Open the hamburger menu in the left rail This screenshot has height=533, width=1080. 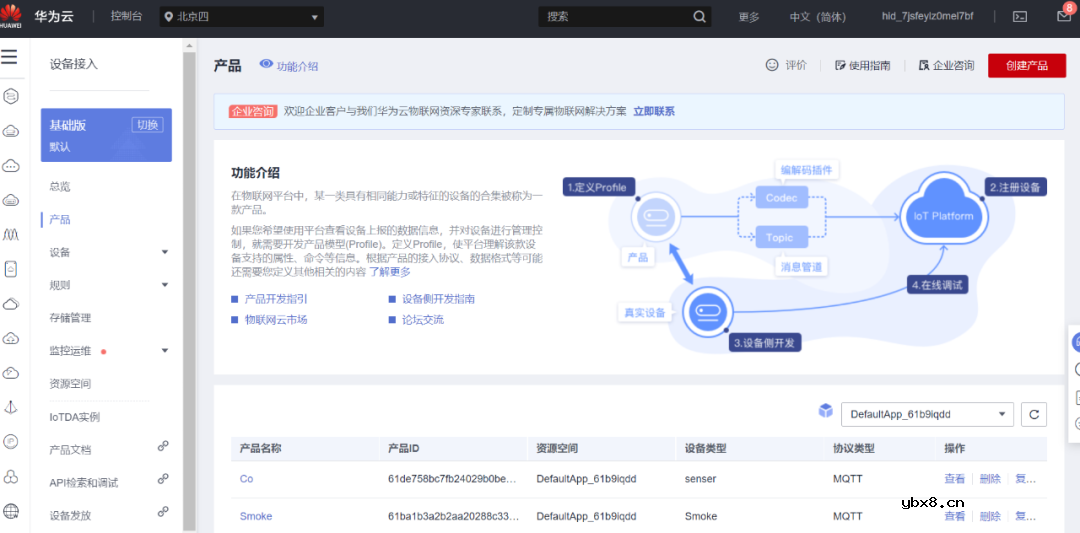pos(9,57)
